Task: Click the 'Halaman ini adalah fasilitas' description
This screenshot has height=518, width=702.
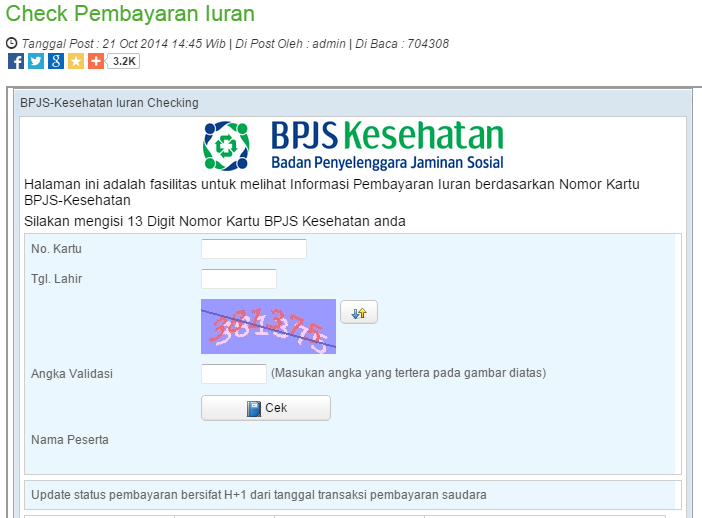Action: [332, 192]
